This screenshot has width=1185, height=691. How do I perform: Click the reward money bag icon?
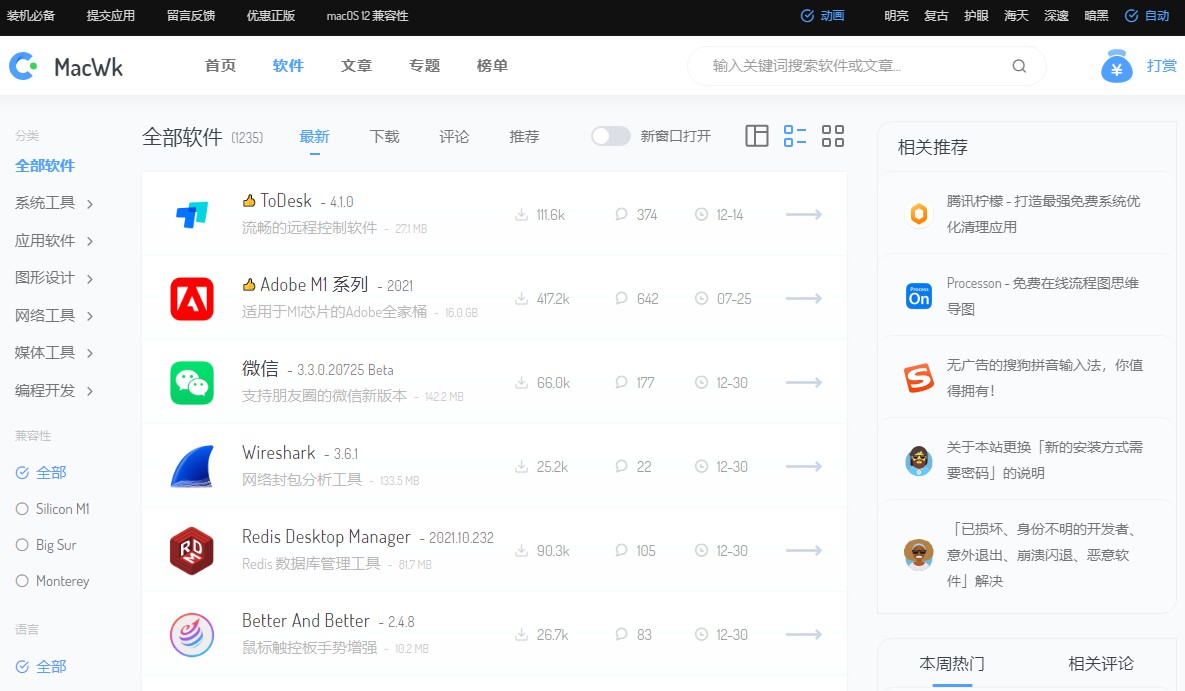pos(1116,66)
